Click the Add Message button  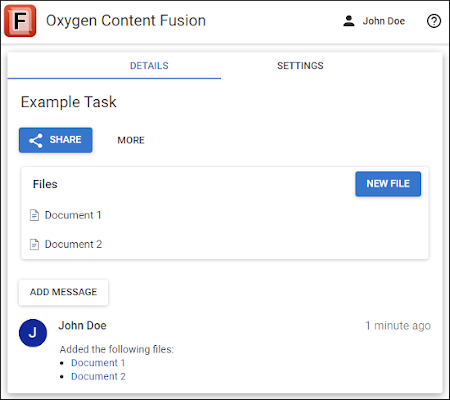point(63,292)
